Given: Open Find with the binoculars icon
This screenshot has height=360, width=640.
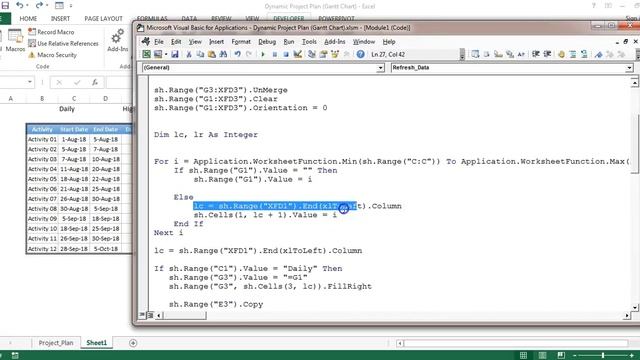Looking at the screenshot, I should click(x=223, y=54).
